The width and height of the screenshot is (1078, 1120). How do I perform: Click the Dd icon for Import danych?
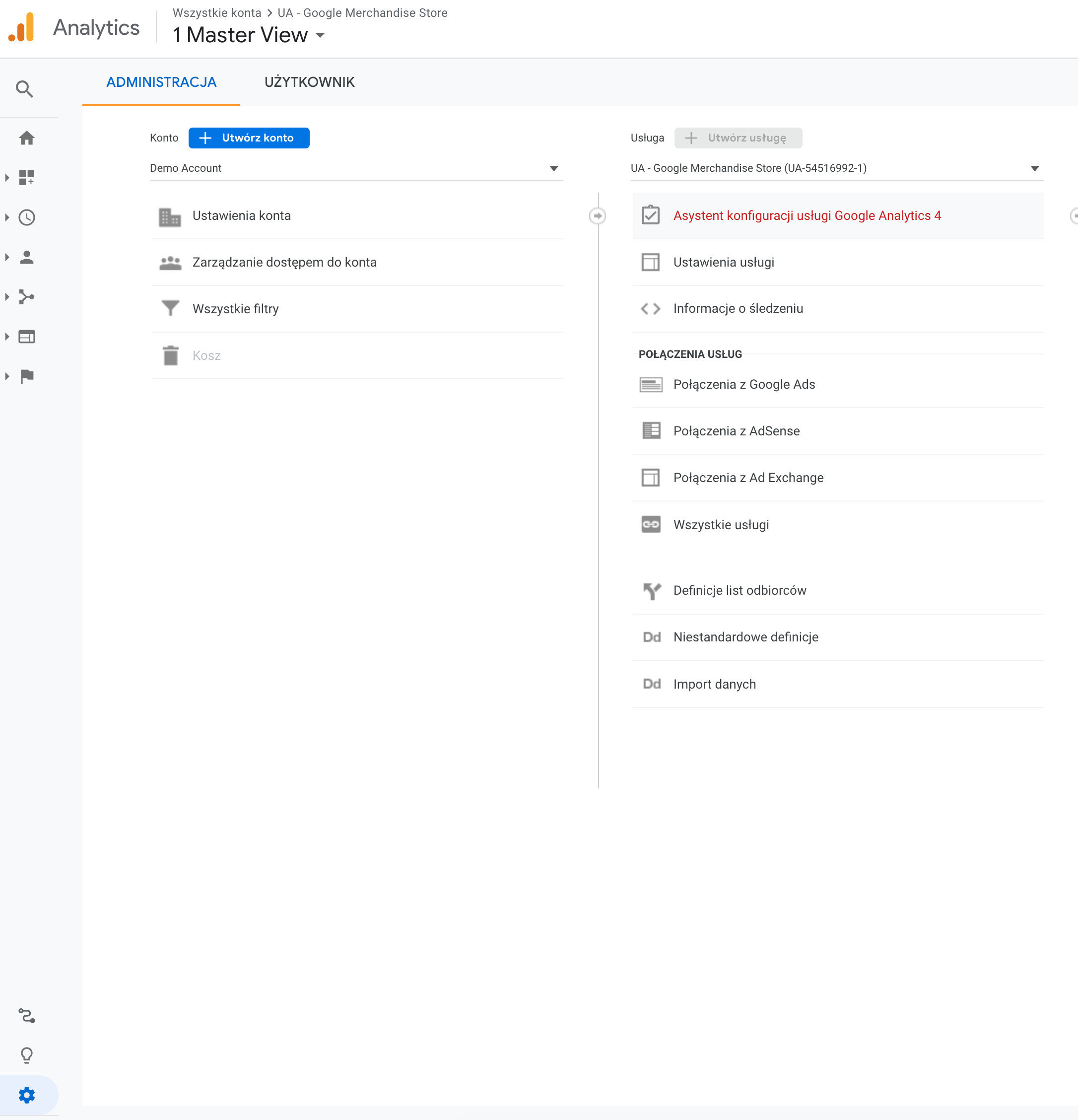click(651, 684)
